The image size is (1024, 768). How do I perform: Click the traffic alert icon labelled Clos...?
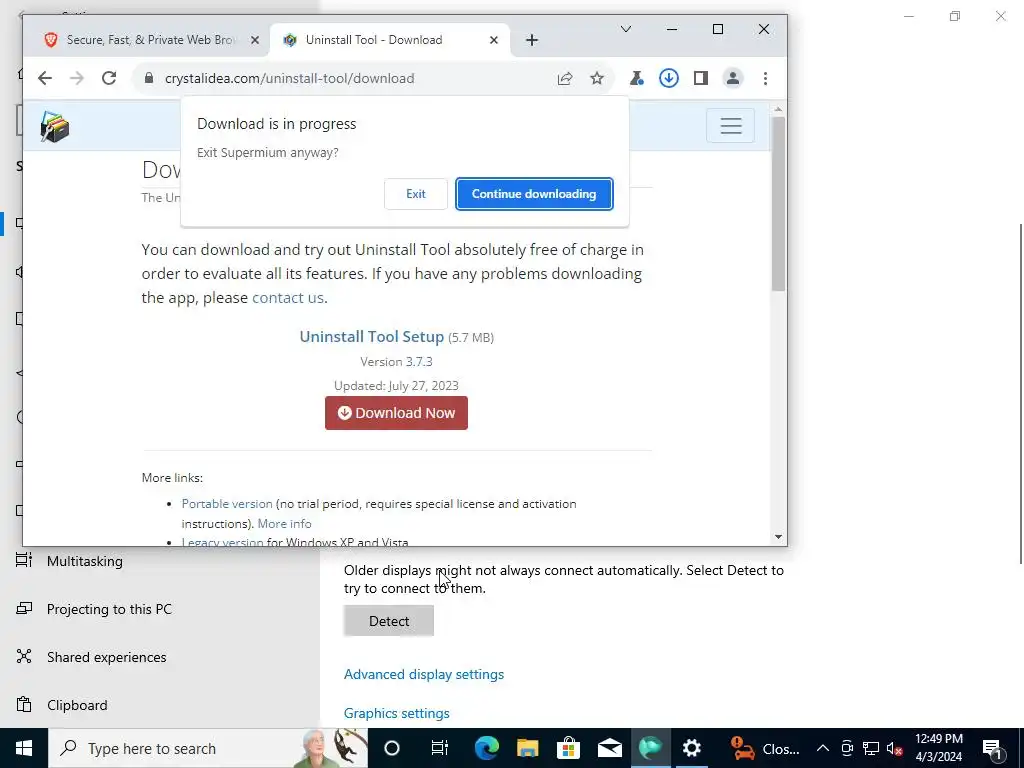(x=765, y=748)
